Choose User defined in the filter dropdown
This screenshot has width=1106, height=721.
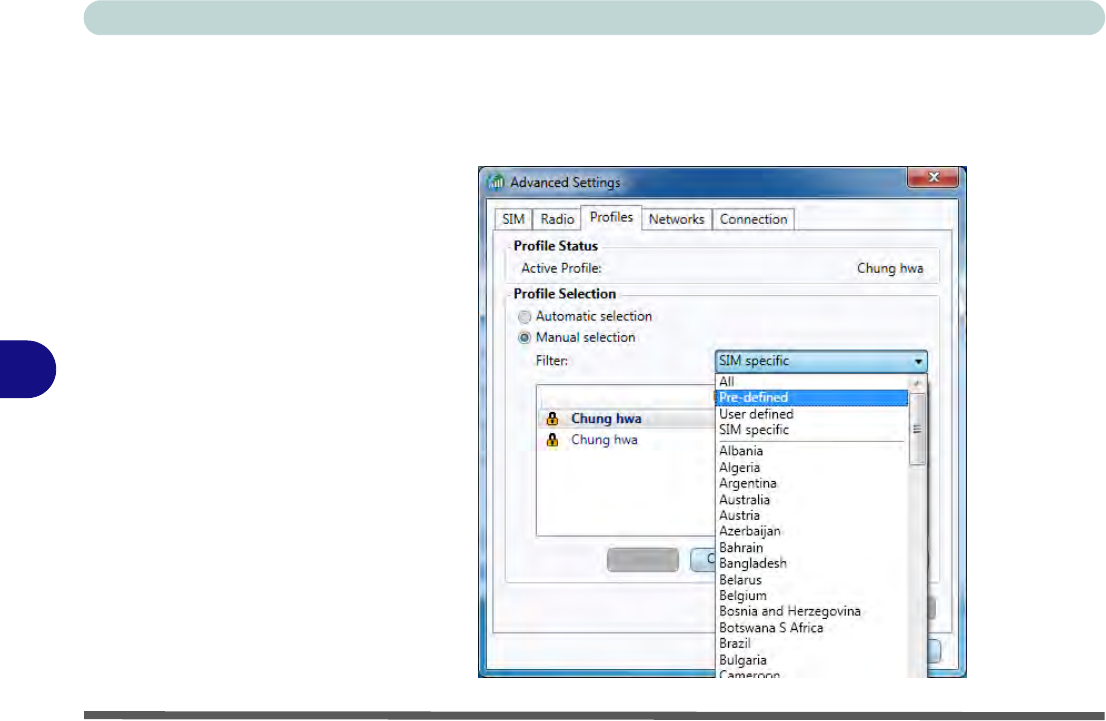[x=756, y=414]
